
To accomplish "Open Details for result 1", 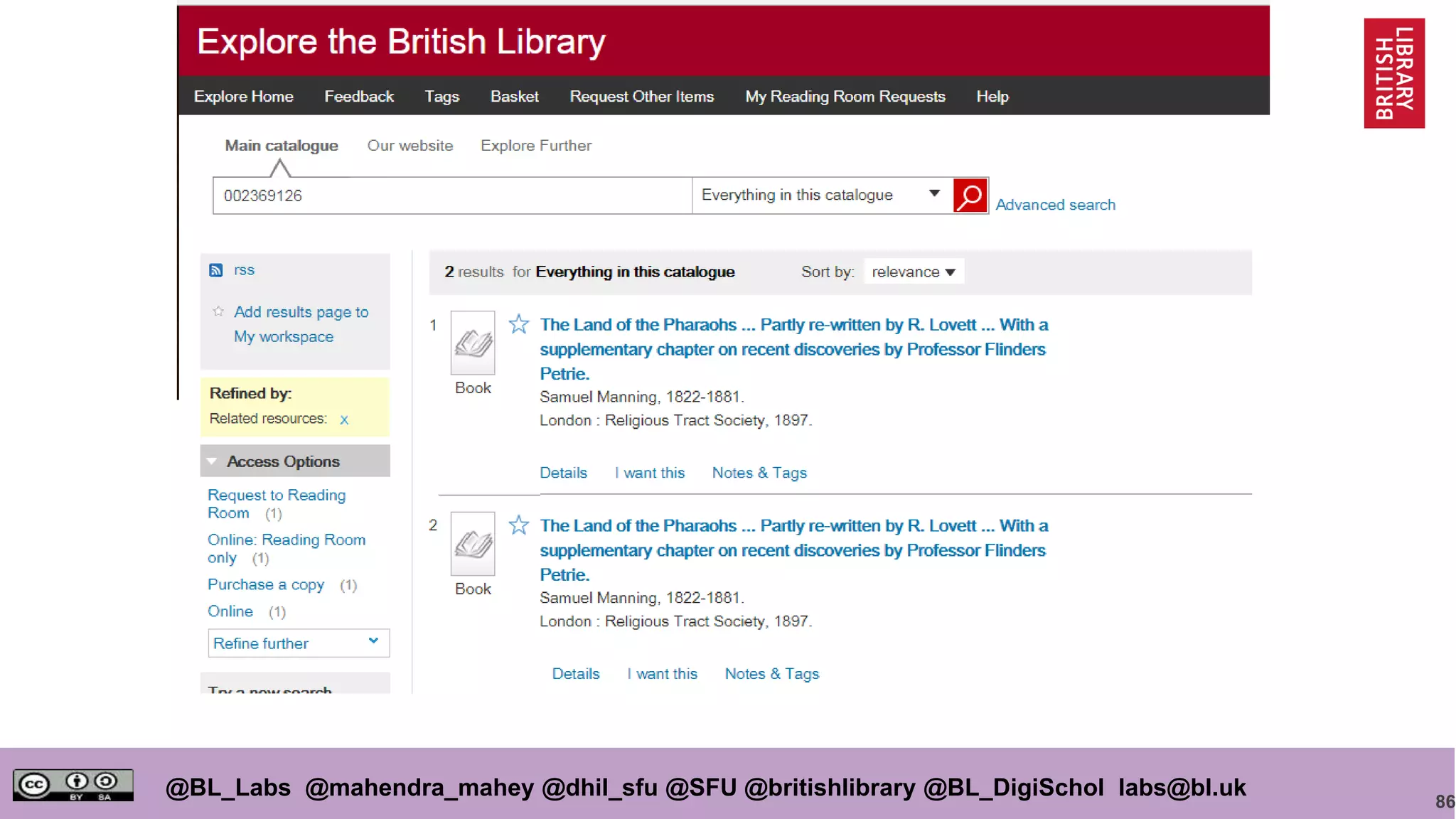I will pyautogui.click(x=564, y=473).
